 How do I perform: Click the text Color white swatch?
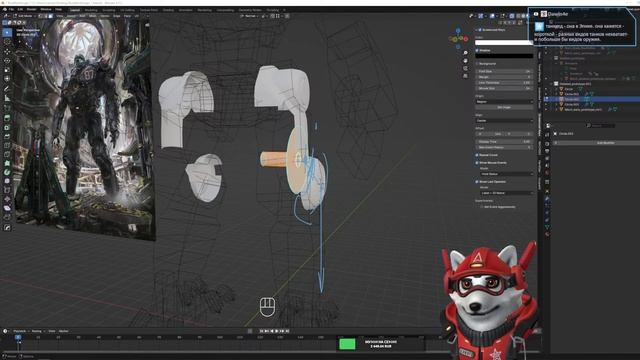(504, 42)
